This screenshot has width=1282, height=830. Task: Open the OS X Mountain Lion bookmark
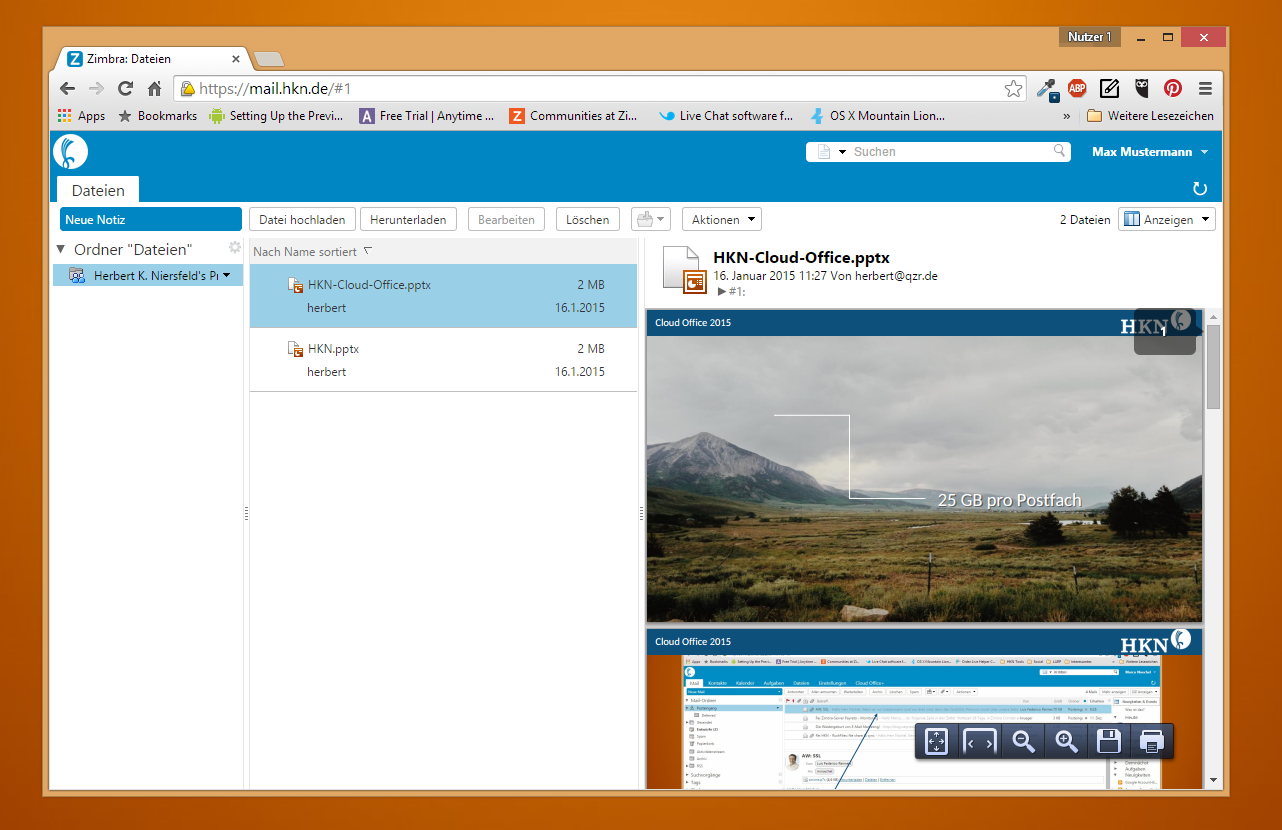[x=877, y=116]
